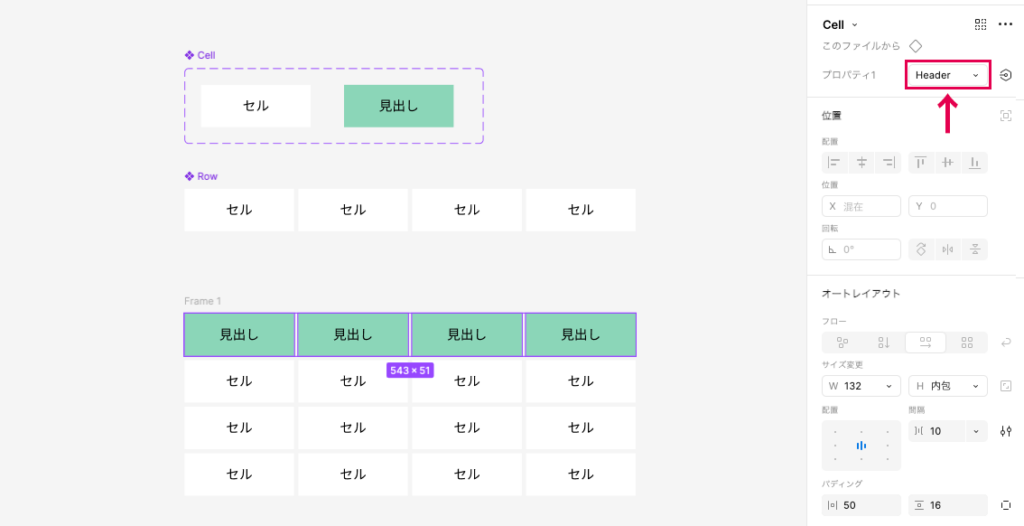
Task: Align bottom edges icon
Action: pos(974,162)
